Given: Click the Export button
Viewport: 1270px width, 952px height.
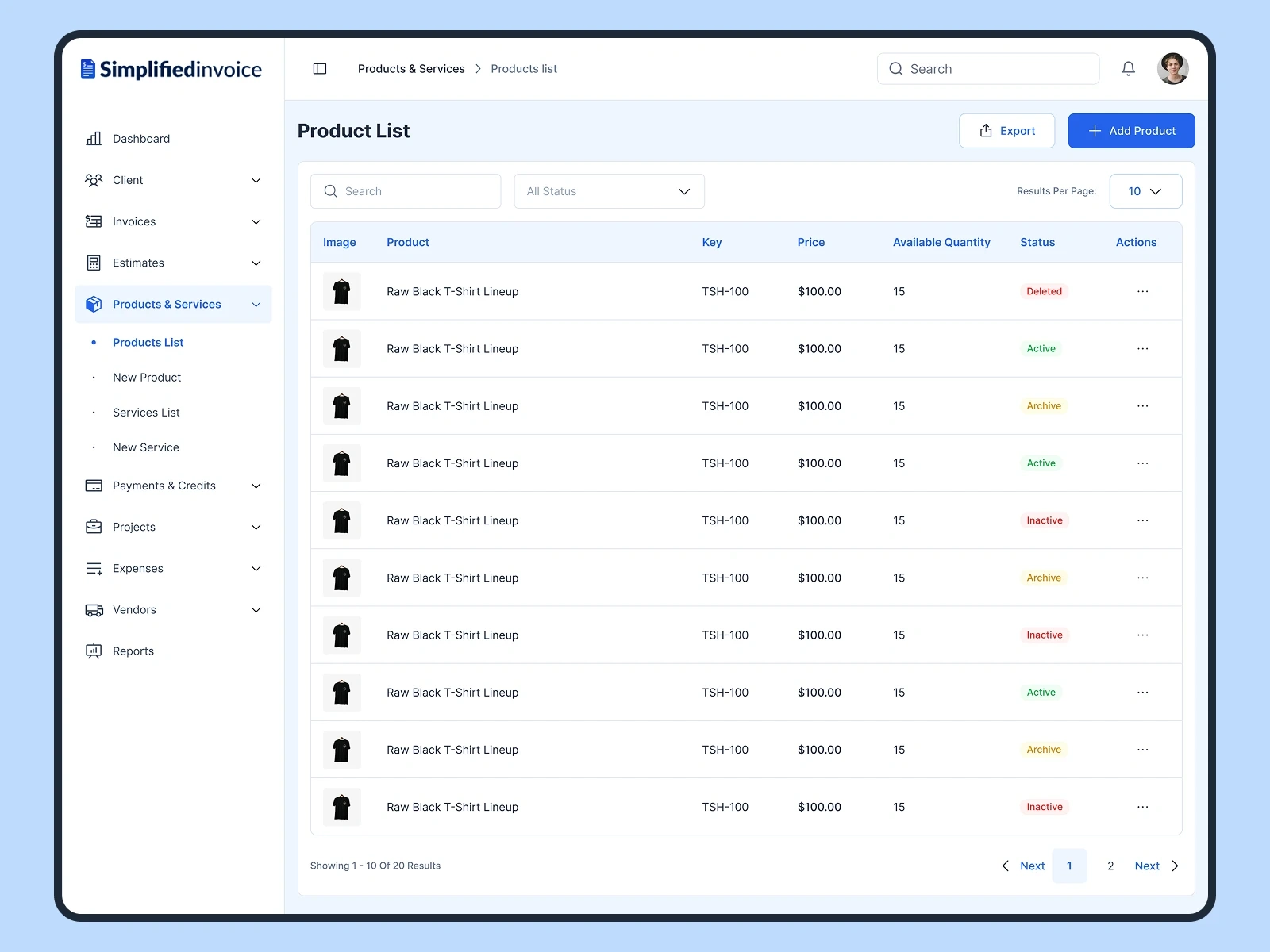Looking at the screenshot, I should (x=1006, y=130).
